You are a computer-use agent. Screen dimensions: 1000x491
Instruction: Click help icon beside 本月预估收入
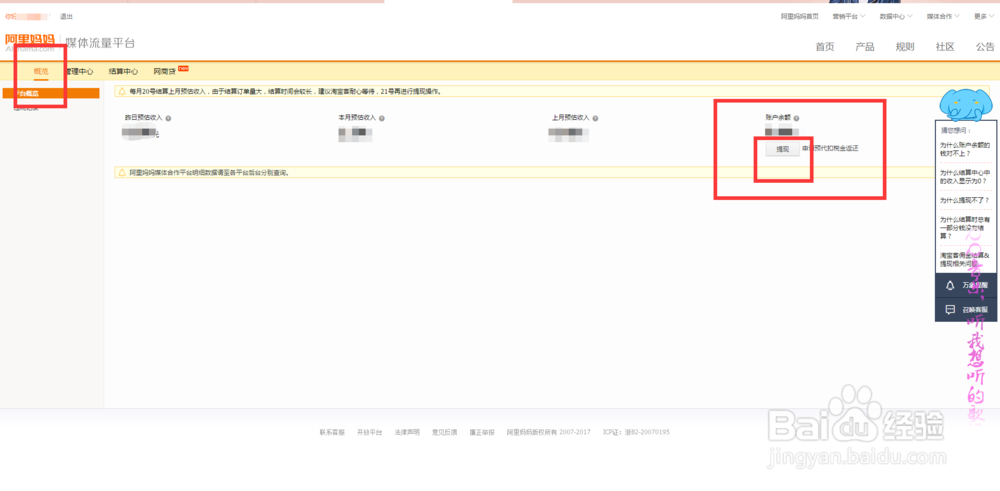(381, 118)
